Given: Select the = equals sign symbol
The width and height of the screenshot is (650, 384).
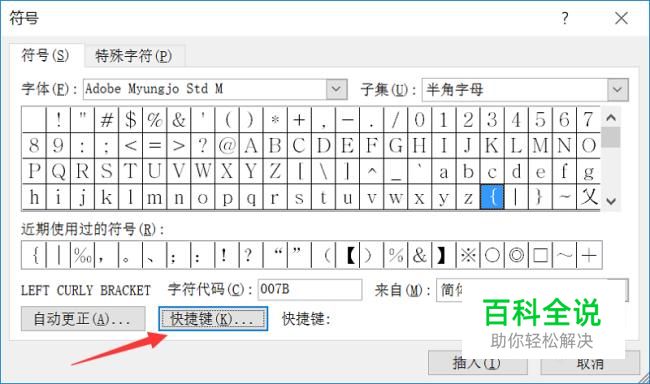Looking at the screenshot, I should click(154, 146).
